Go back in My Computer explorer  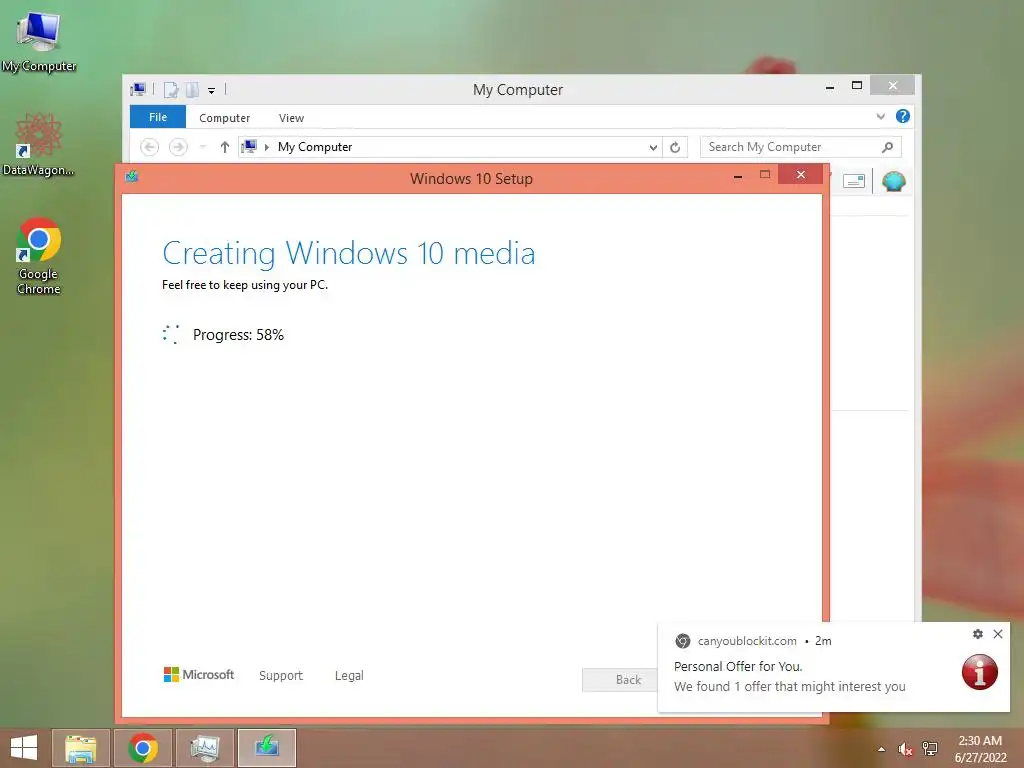[150, 147]
